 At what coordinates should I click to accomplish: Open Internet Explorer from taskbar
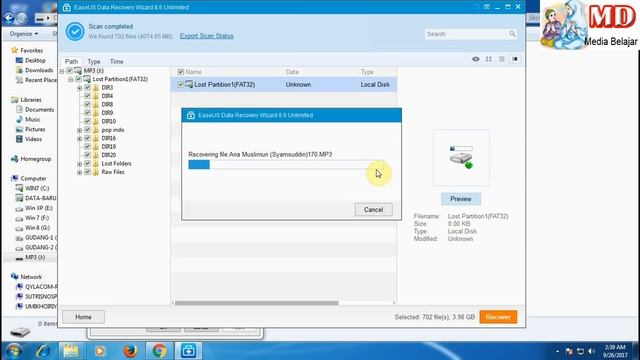click(x=42, y=351)
